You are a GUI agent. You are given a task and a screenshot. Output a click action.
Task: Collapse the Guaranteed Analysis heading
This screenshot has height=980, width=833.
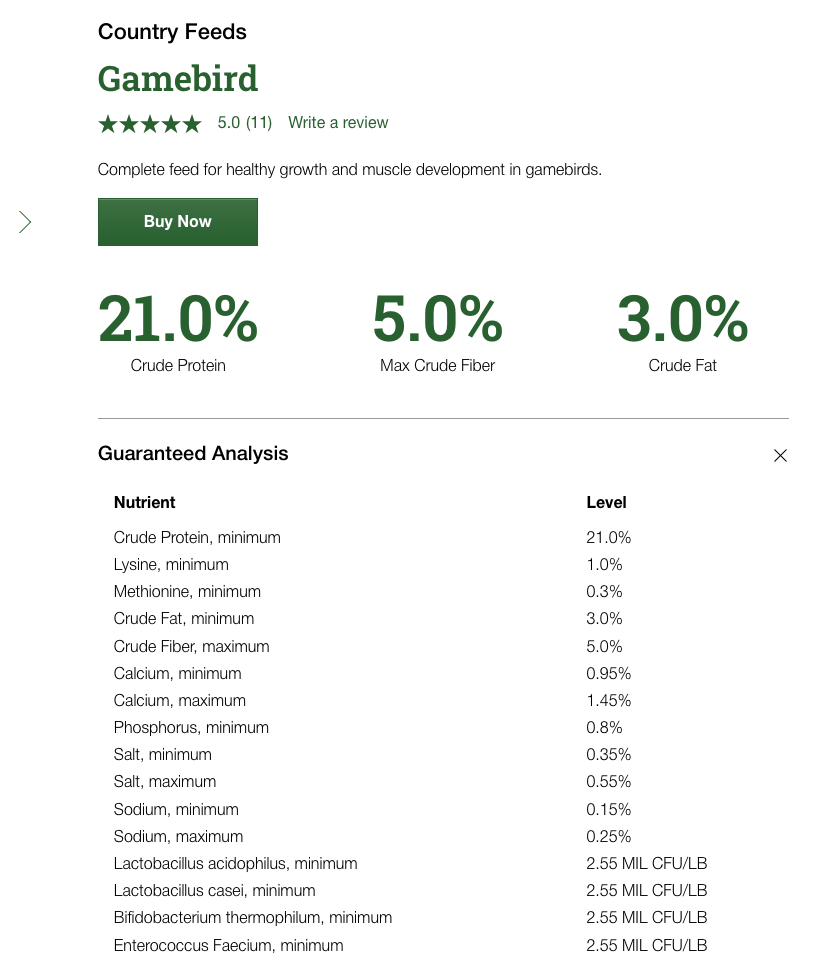(x=193, y=454)
